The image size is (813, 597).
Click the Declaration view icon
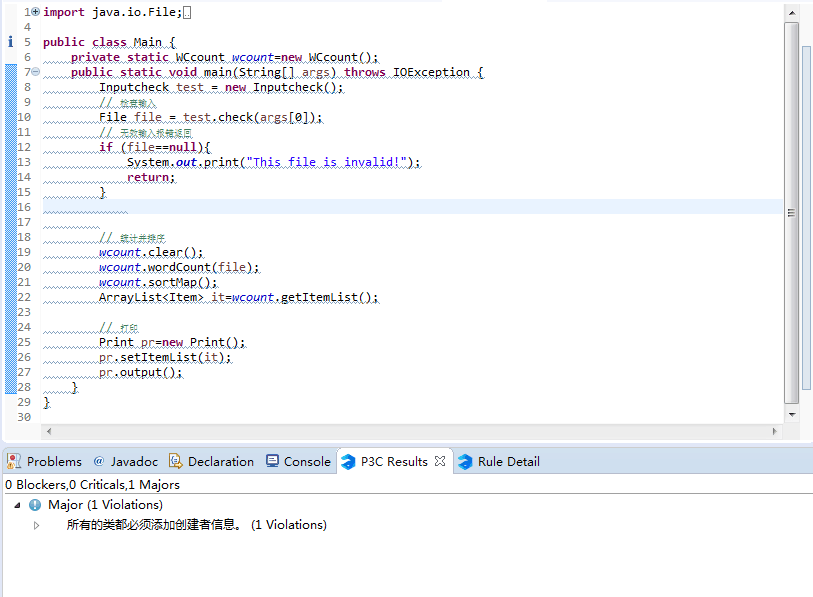tap(176, 461)
